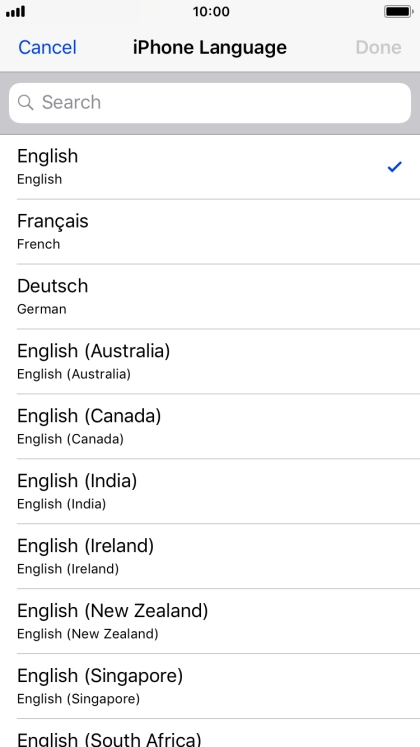420x747 pixels.
Task: Tap the iPhone Language title
Action: pyautogui.click(x=210, y=48)
